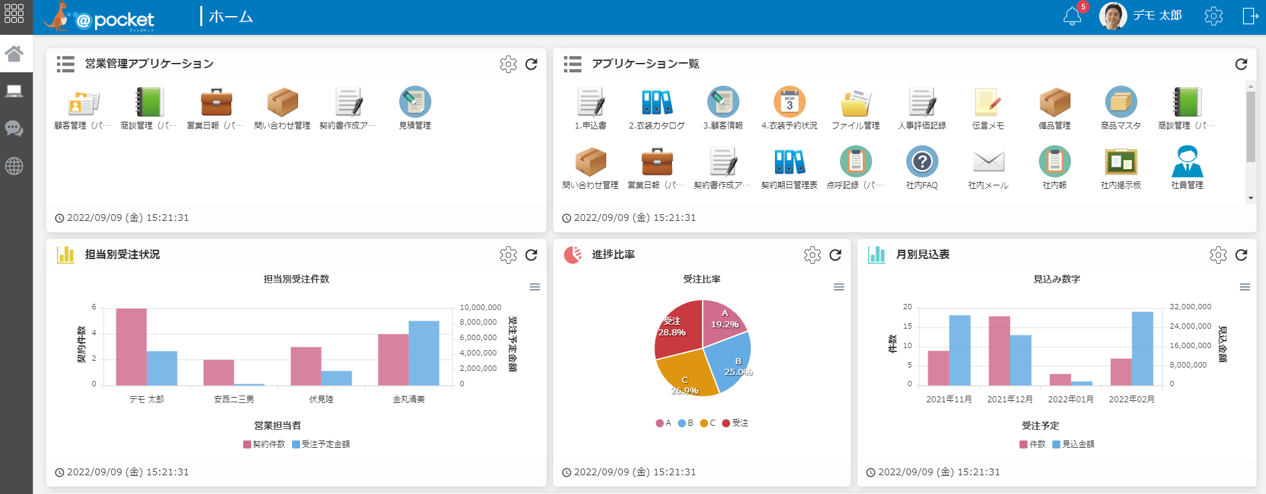Click the logout icon in header
Image resolution: width=1266 pixels, height=494 pixels.
tap(1250, 16)
